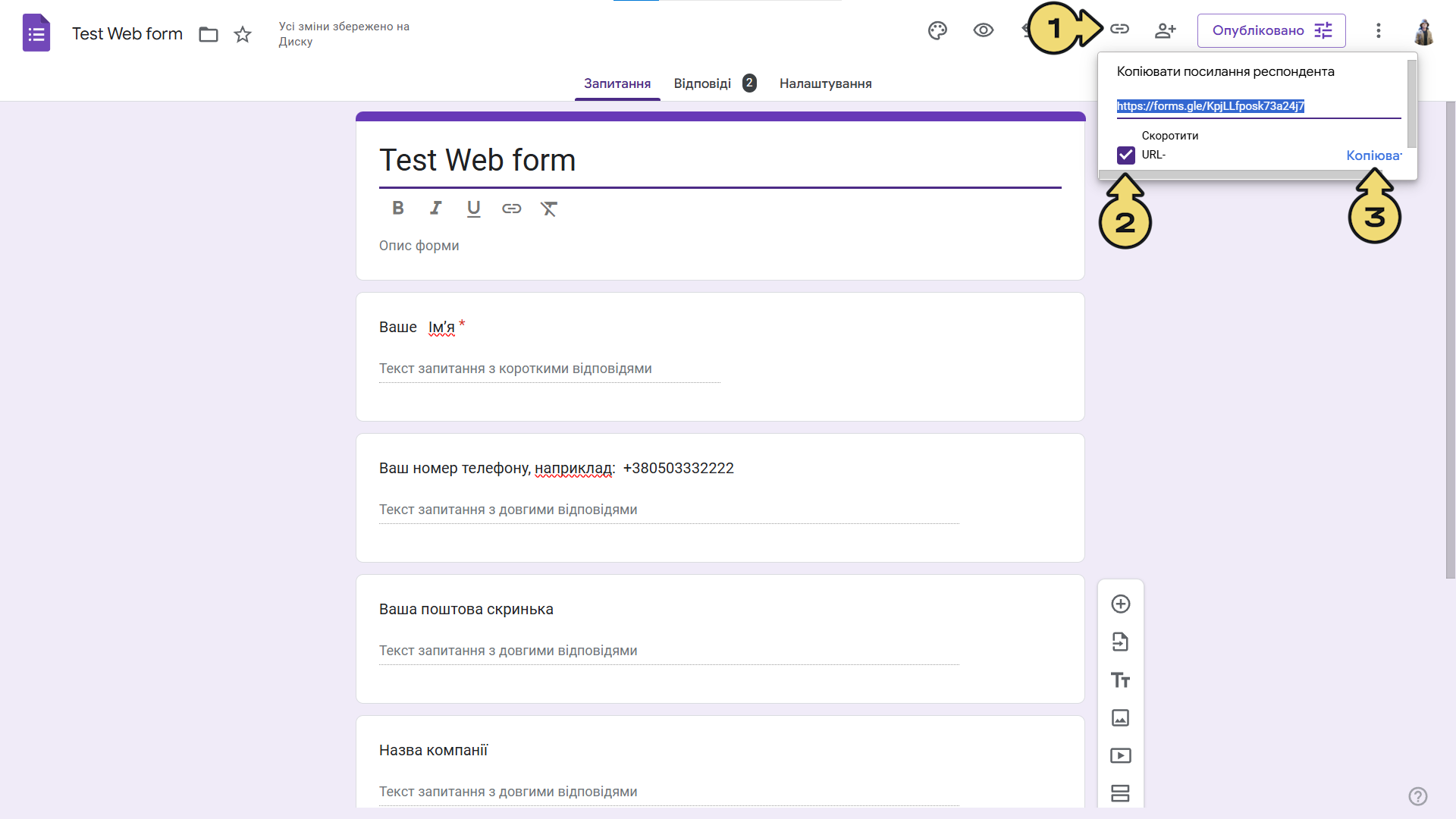Click the Опис форми description field

coord(419,246)
